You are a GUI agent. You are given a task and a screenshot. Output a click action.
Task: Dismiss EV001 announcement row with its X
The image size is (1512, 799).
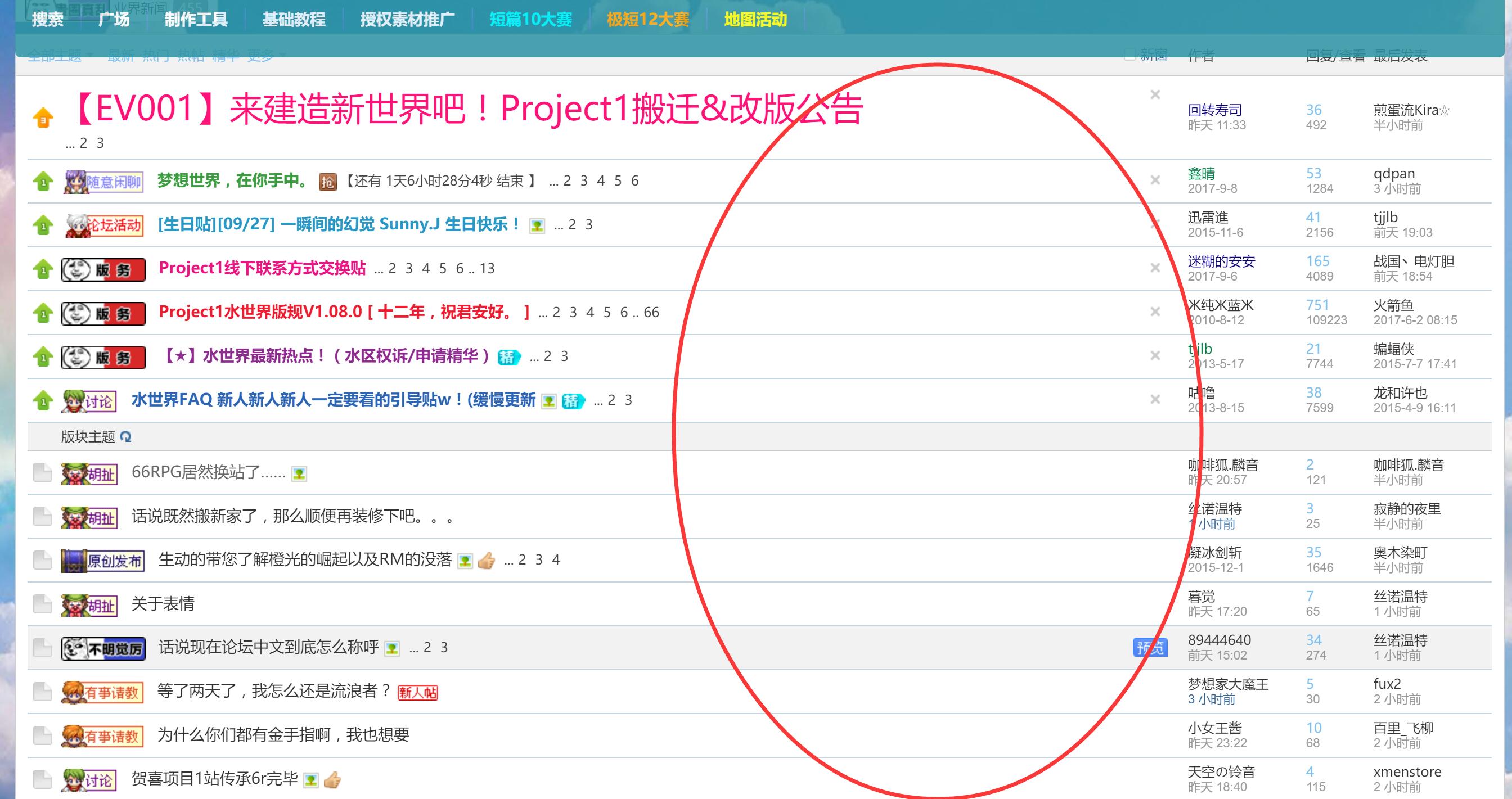tap(1155, 94)
